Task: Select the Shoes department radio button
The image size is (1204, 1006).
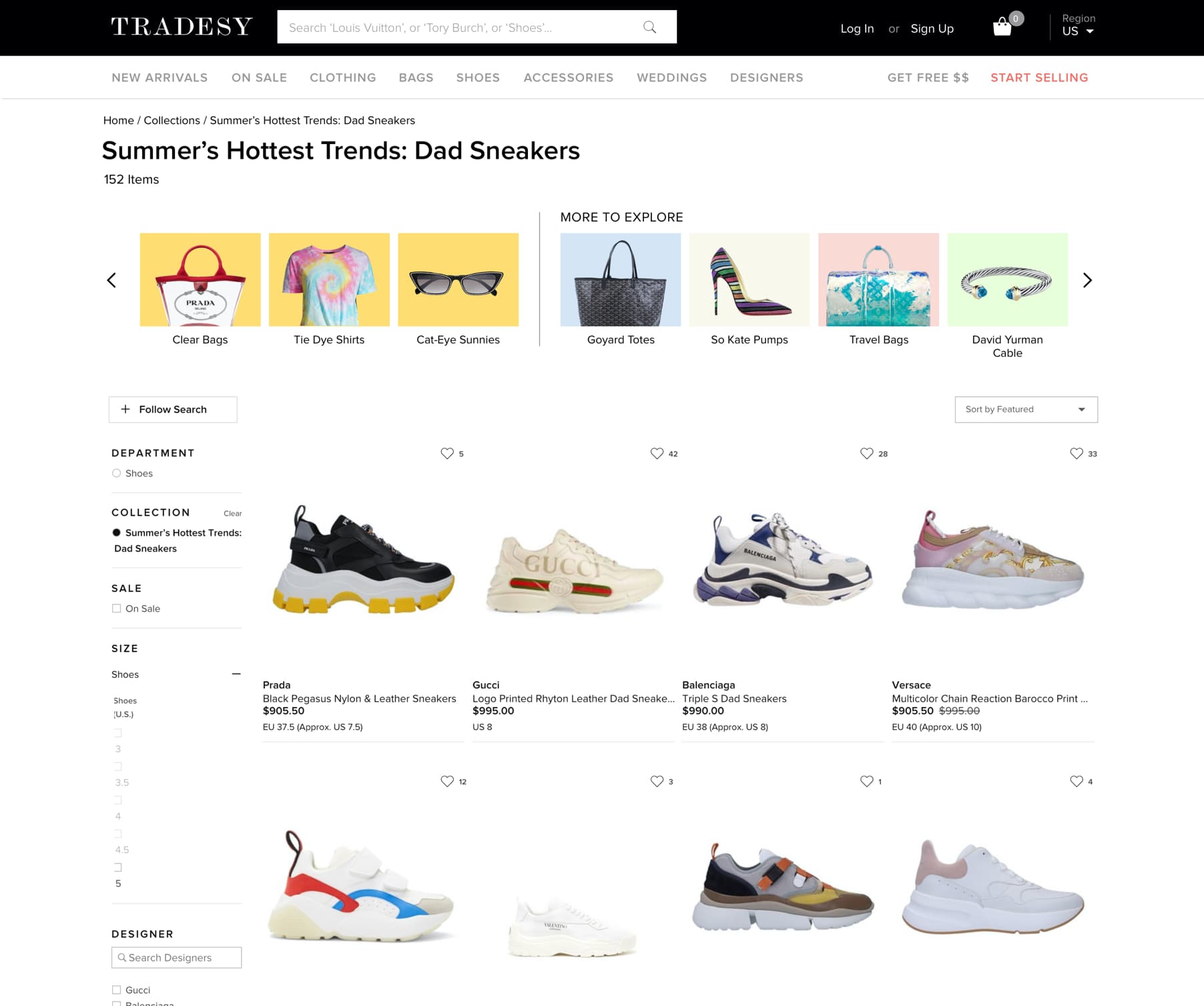Action: [x=116, y=473]
